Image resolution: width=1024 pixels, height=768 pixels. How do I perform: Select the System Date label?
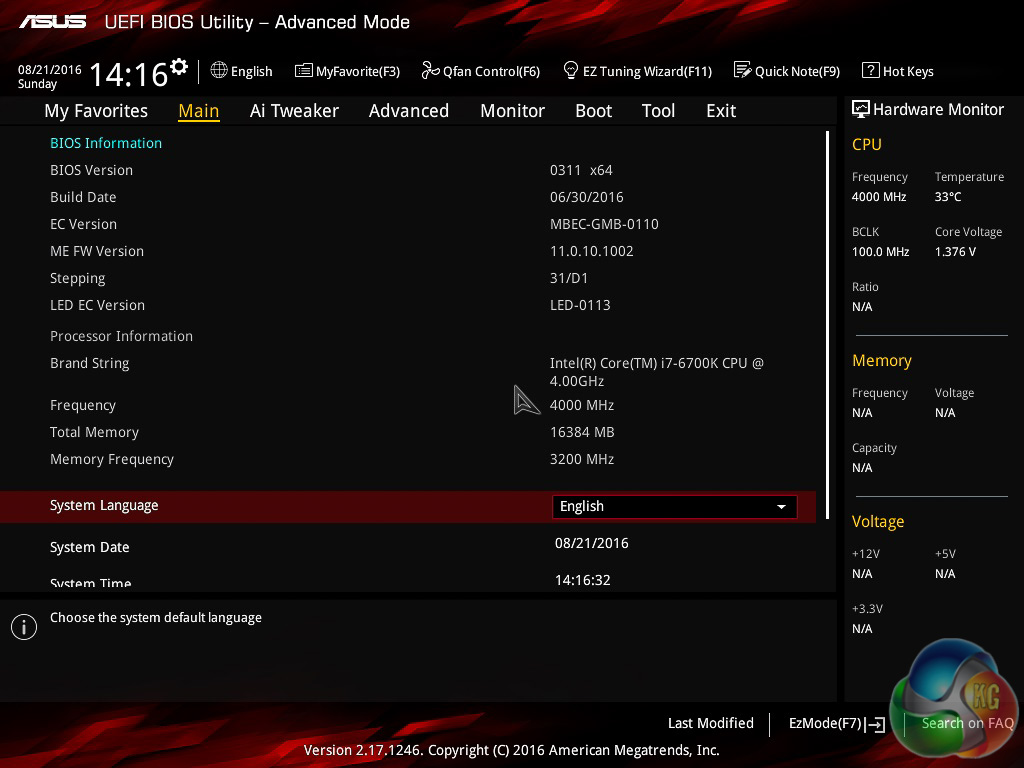click(89, 547)
